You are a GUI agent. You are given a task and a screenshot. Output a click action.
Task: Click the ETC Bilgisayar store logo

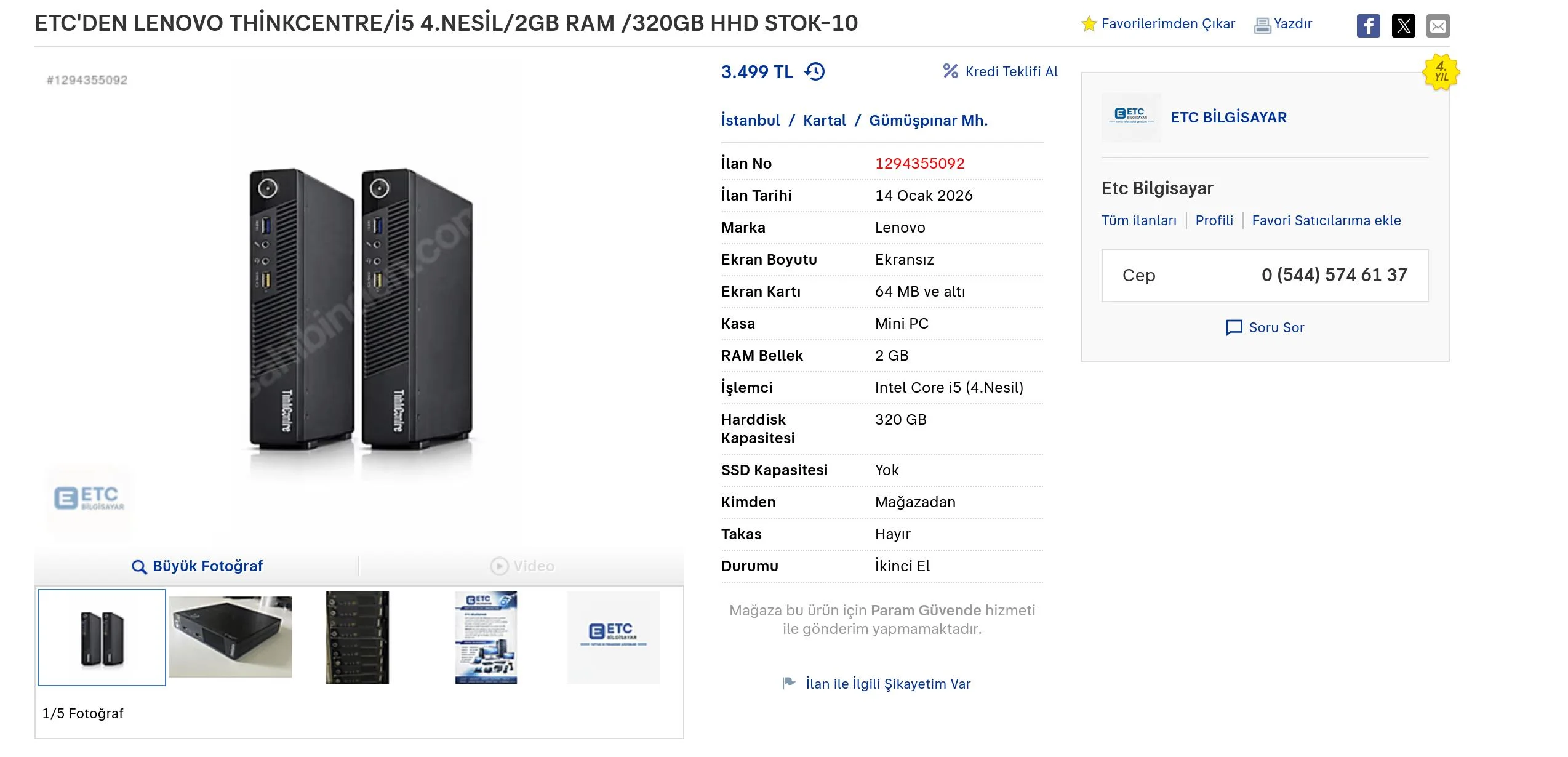tap(1131, 117)
